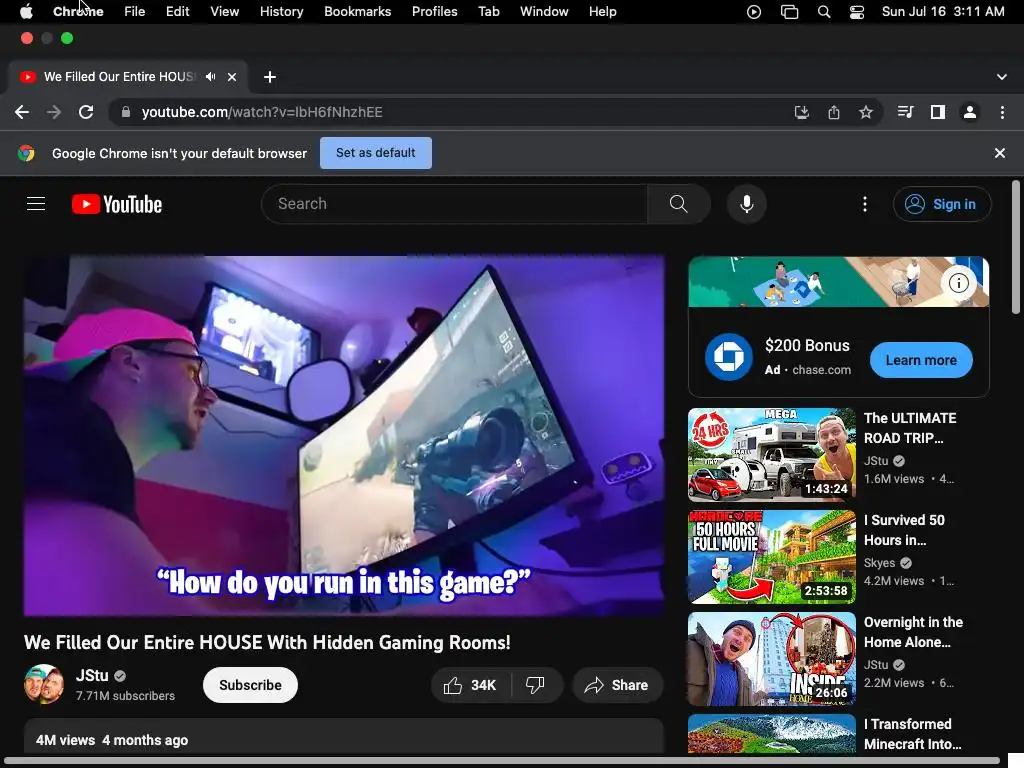Click the youtube.com URL in address bar
The image size is (1024, 768).
[x=262, y=112]
